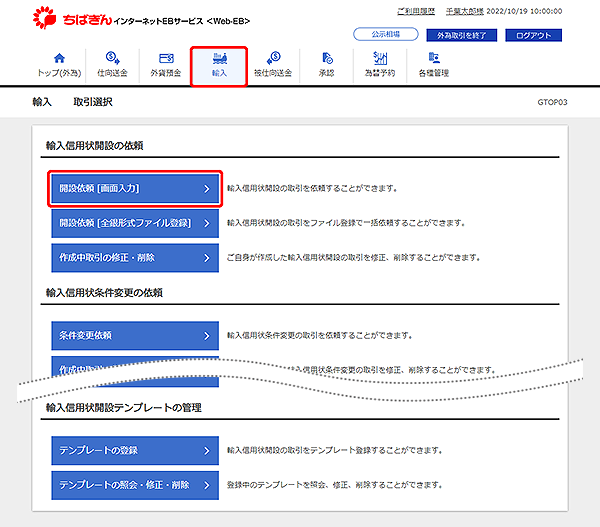This screenshot has width=600, height=527.
Task: Open the ご利用履歴 link
Action: [x=416, y=11]
